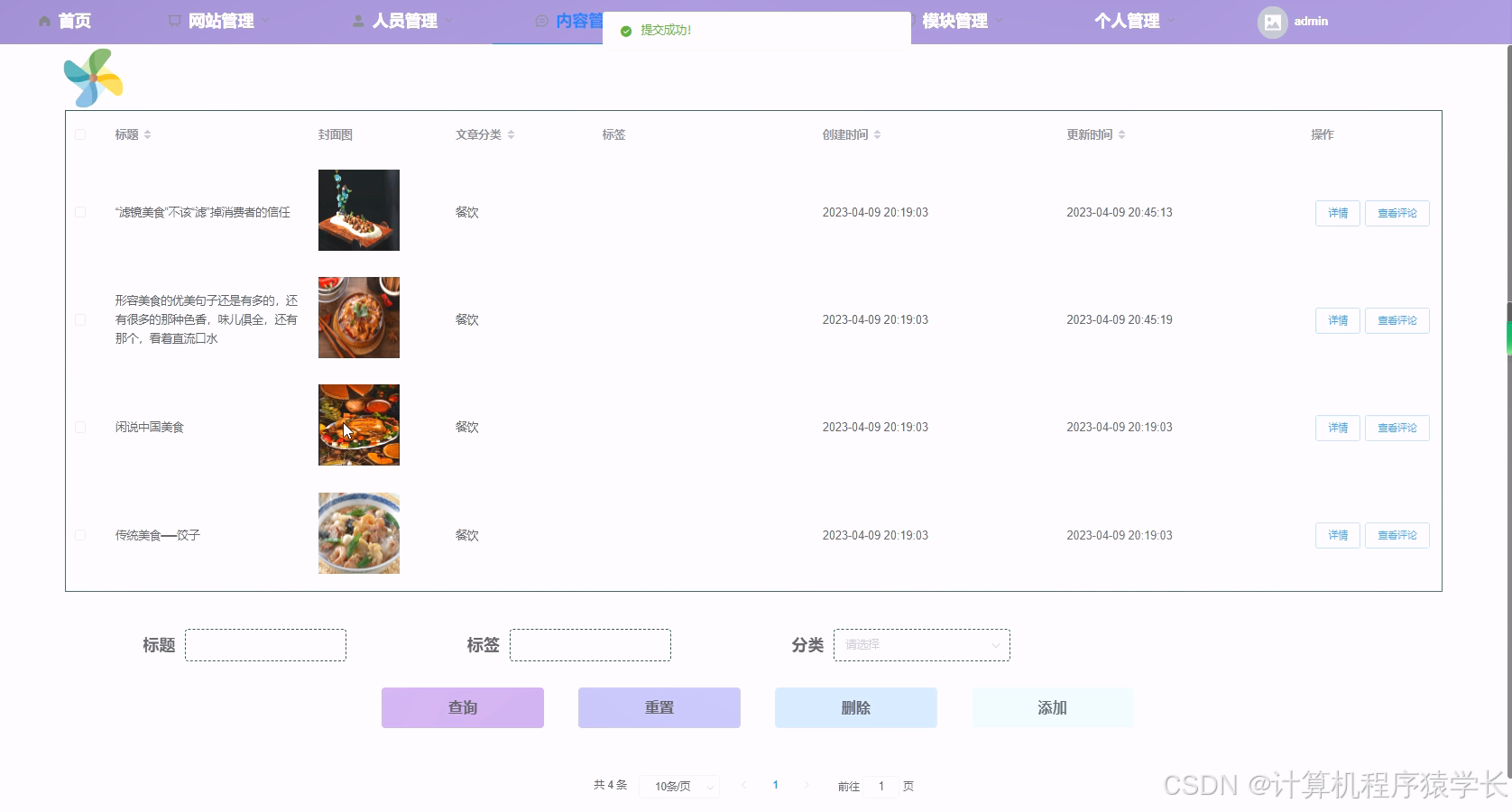Screen dimensions: 1512x812
Task: Sort by 文章分类 using its arrows
Action: (x=511, y=134)
